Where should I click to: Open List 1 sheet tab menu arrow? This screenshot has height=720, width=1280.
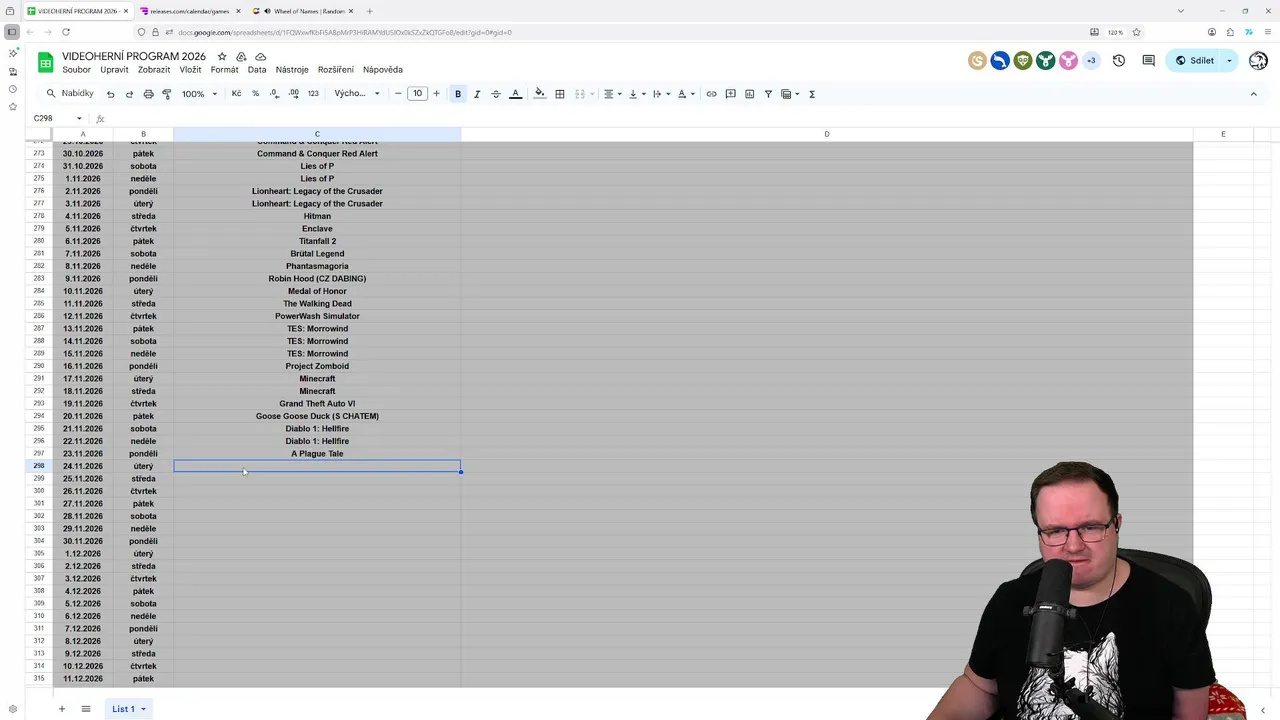(143, 709)
